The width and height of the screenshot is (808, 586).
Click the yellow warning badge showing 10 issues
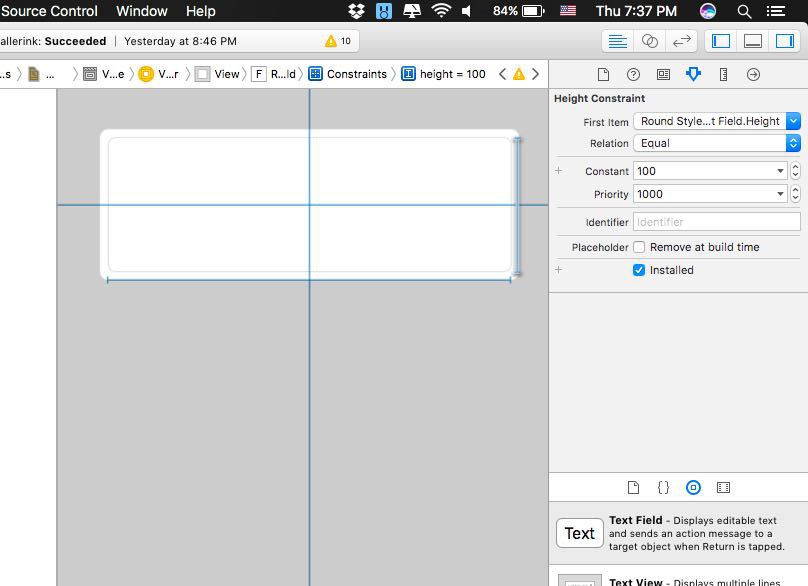pos(338,41)
